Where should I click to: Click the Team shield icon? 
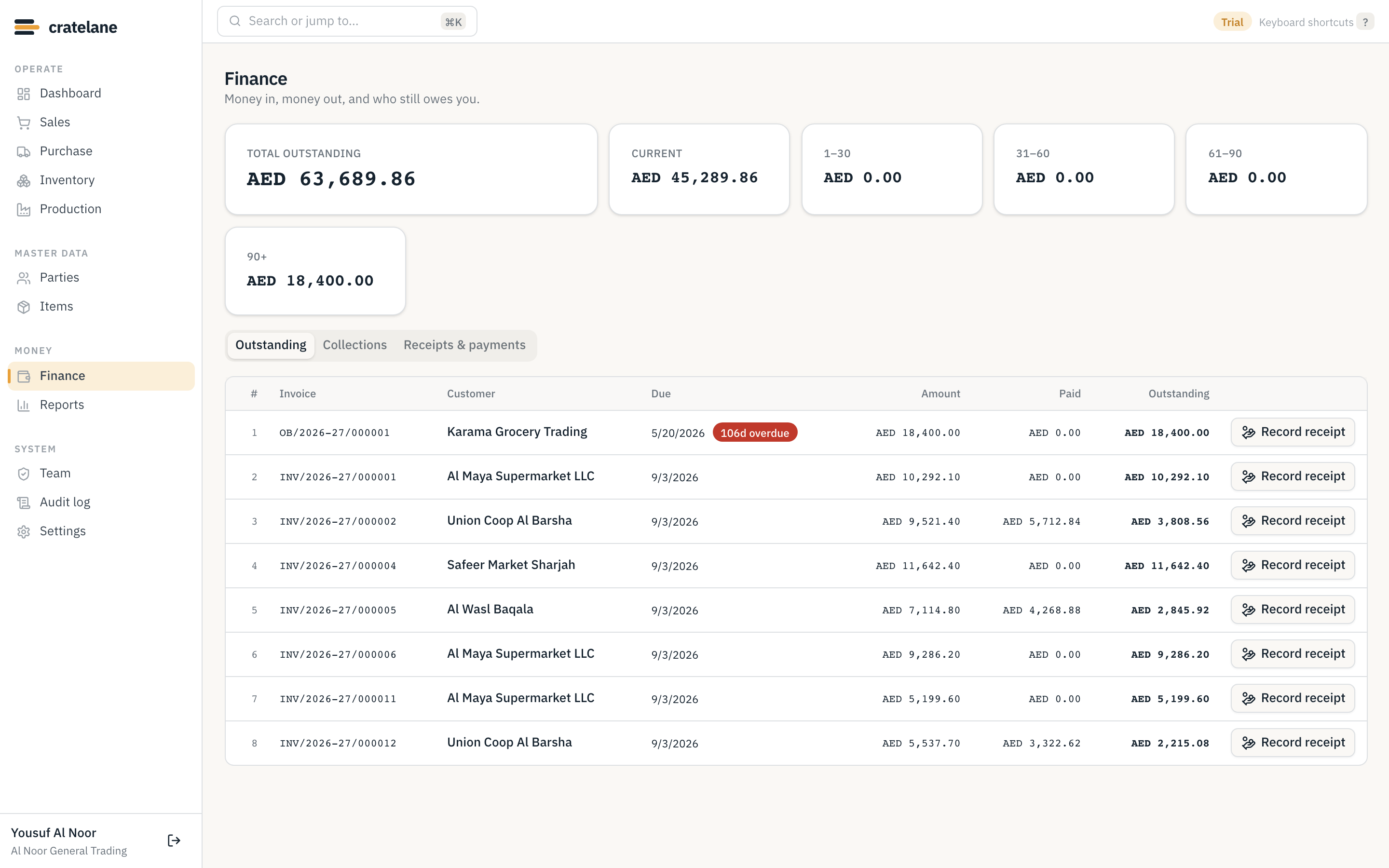coord(24,474)
